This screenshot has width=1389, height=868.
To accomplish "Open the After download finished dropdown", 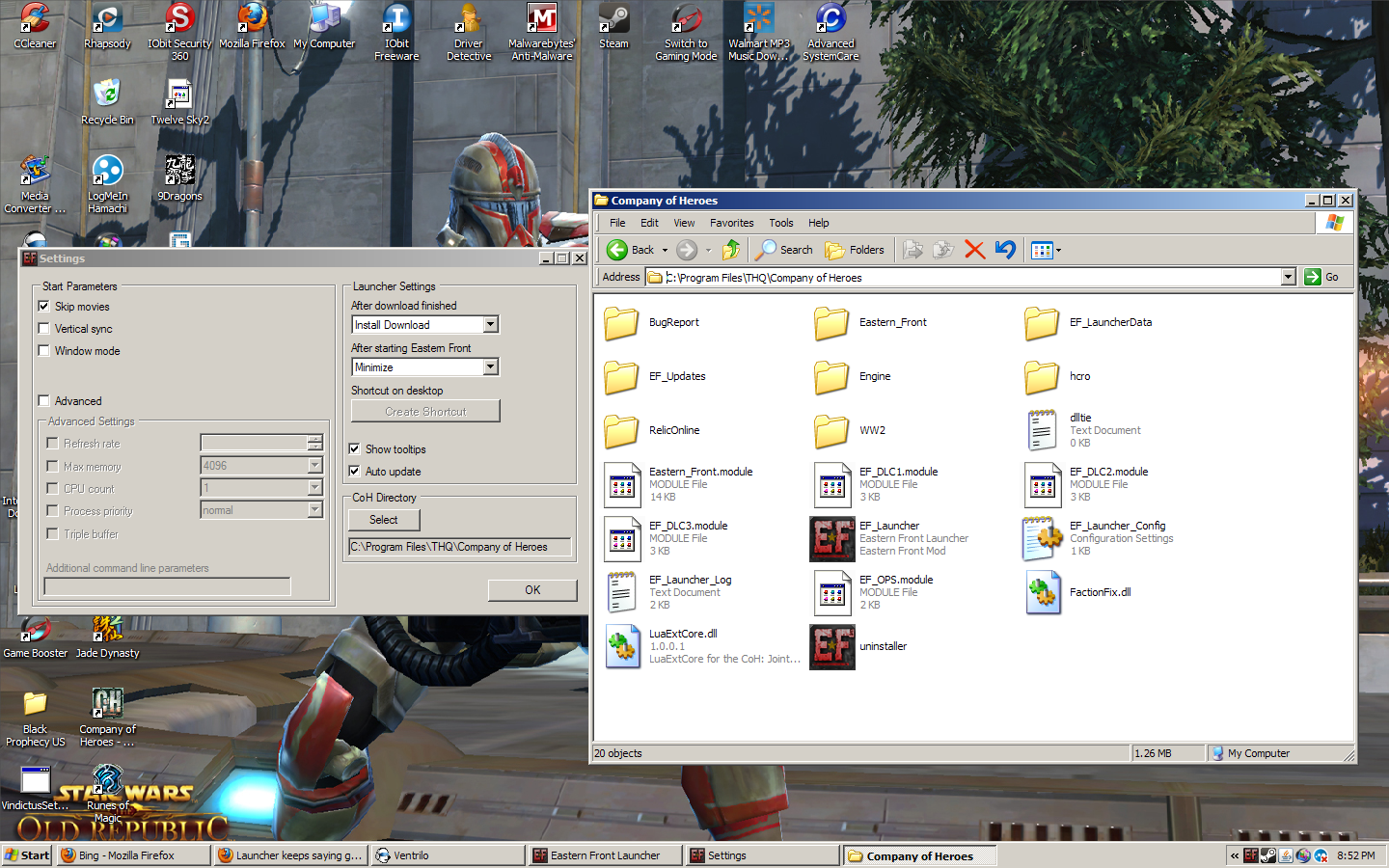I will pyautogui.click(x=490, y=324).
